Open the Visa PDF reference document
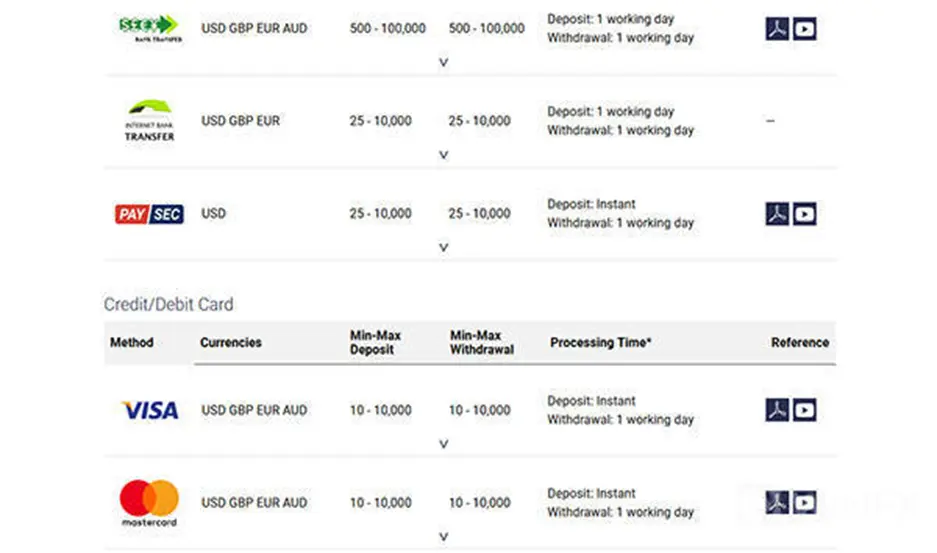Screen dimensions: 937x553 pos(777,410)
